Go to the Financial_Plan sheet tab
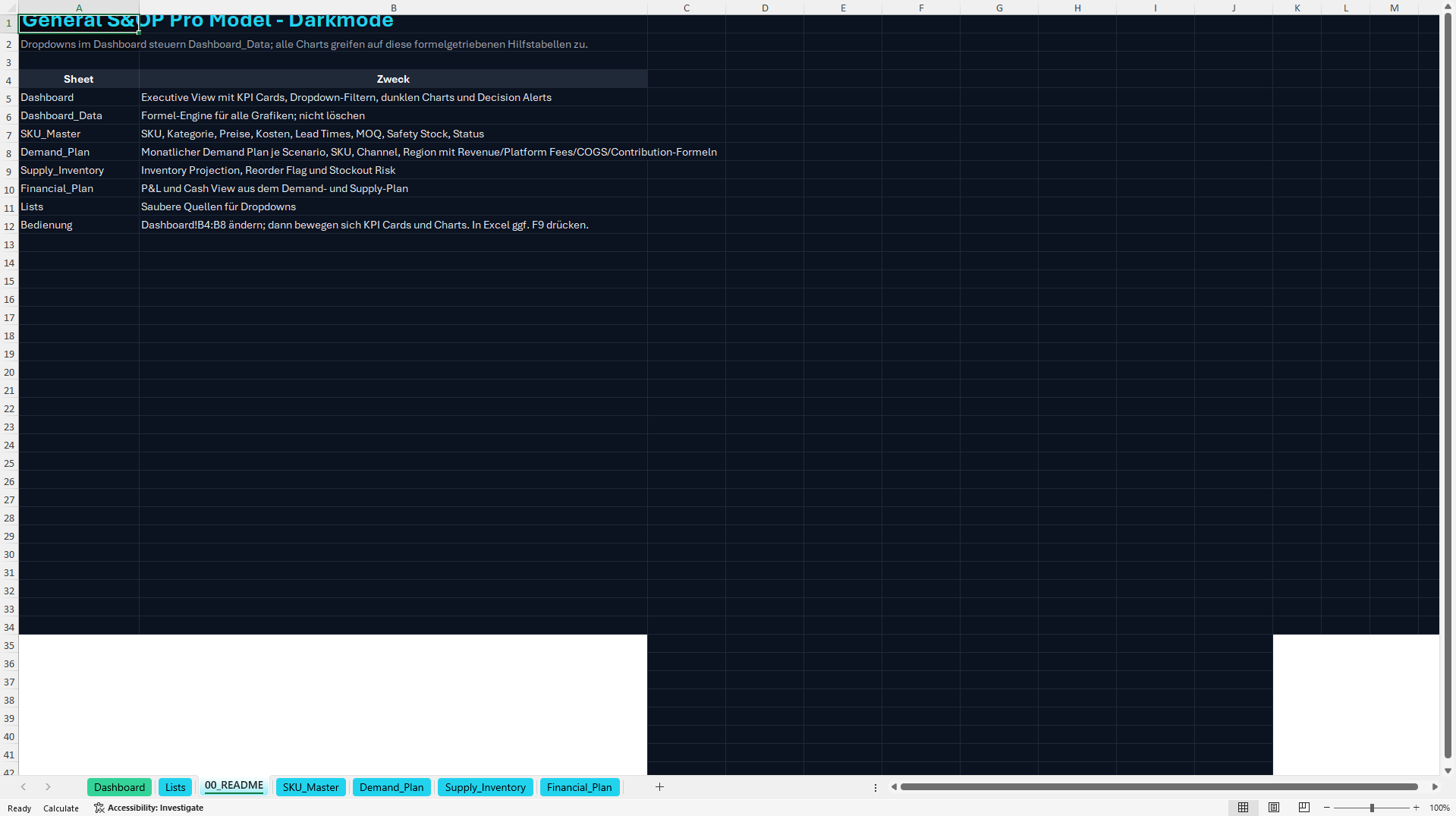The width and height of the screenshot is (1456, 816). [x=579, y=787]
